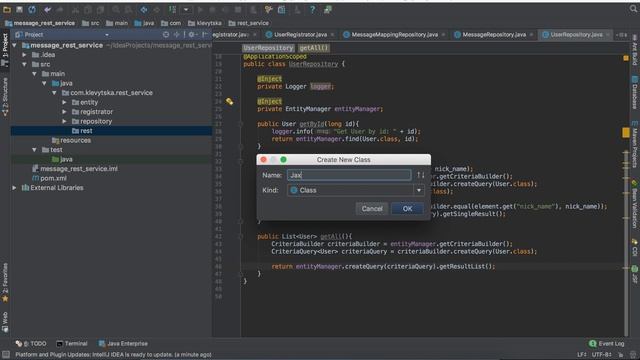Open the Database tool window on right edge

point(635,92)
